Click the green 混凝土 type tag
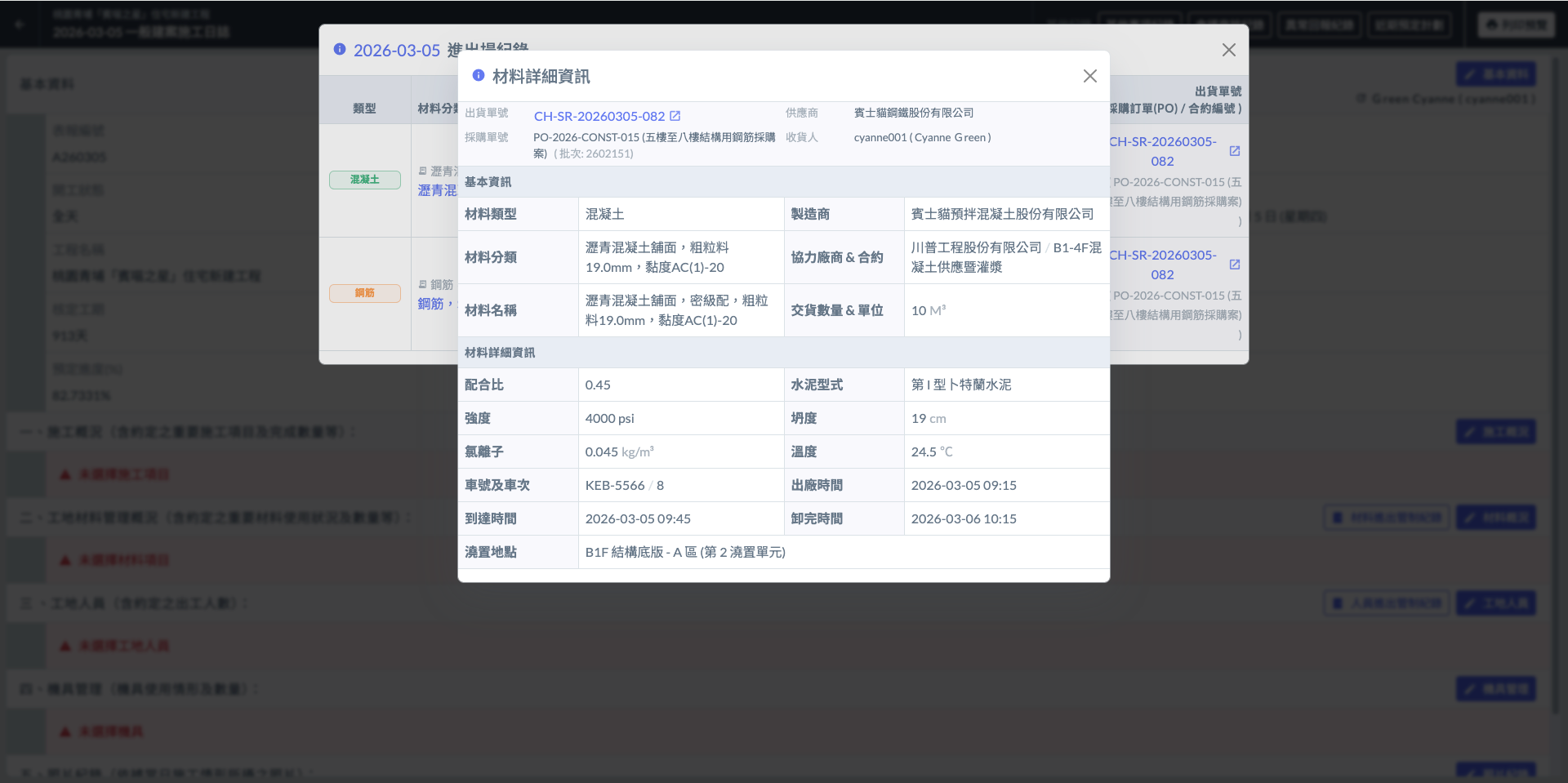The width and height of the screenshot is (1568, 783). point(364,180)
